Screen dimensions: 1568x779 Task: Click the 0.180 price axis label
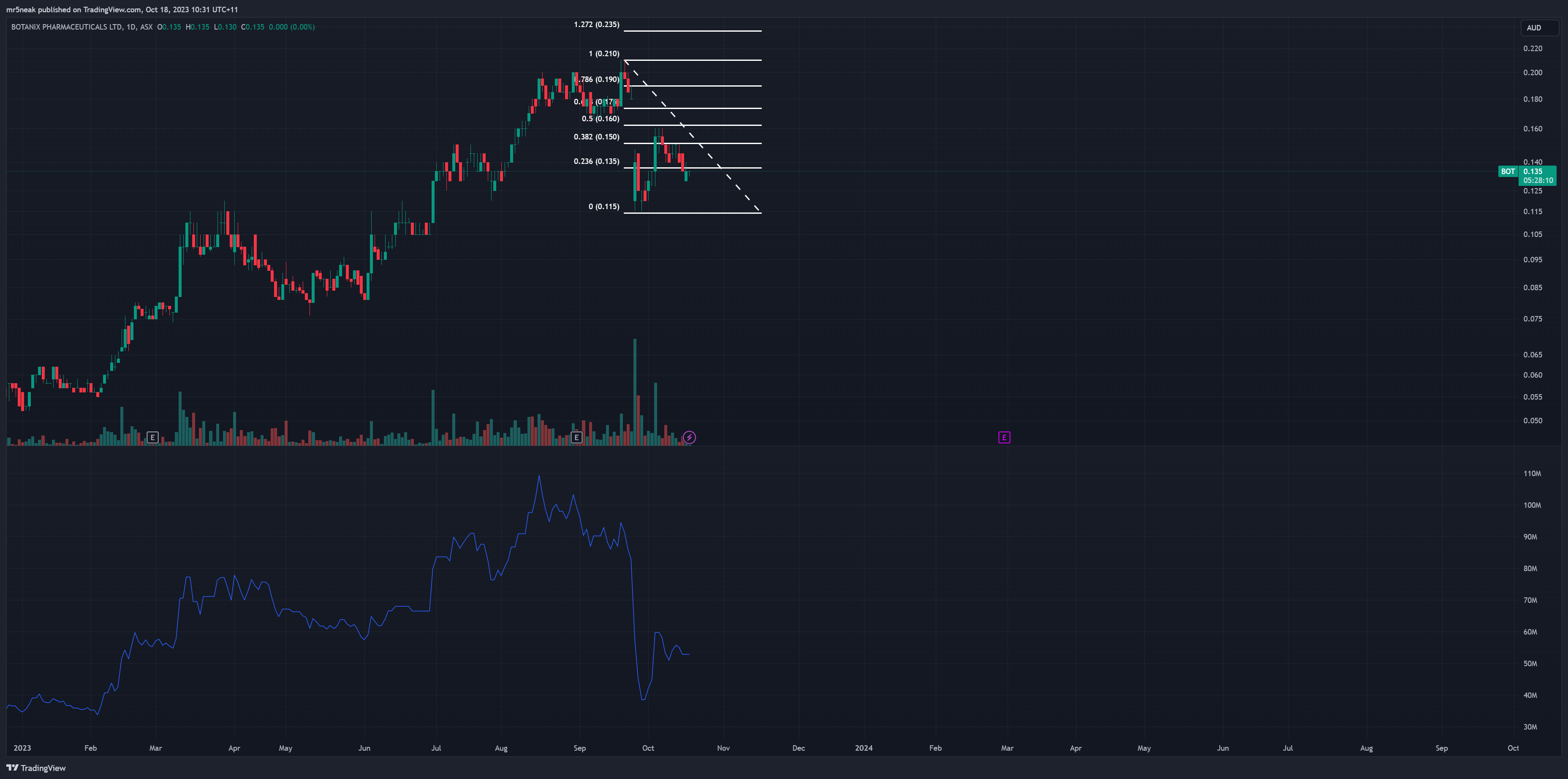[x=1533, y=99]
